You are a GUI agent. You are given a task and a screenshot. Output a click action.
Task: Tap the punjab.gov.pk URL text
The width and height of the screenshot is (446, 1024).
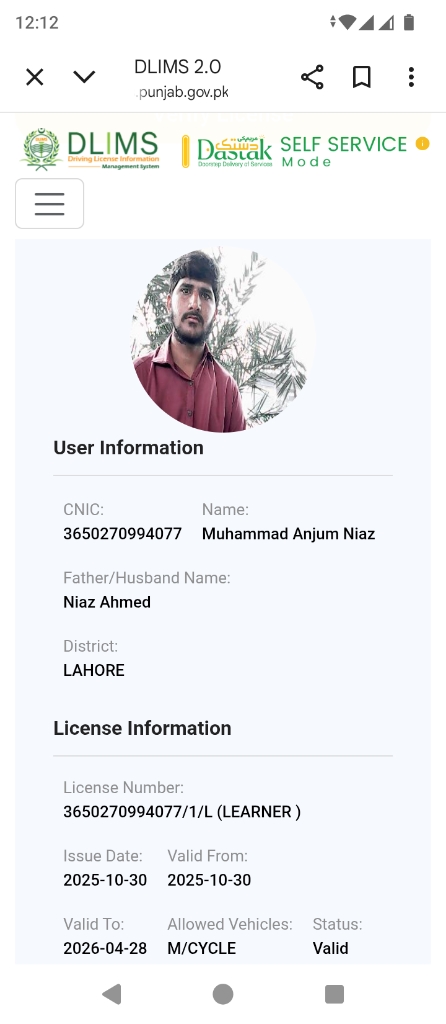pos(182,92)
